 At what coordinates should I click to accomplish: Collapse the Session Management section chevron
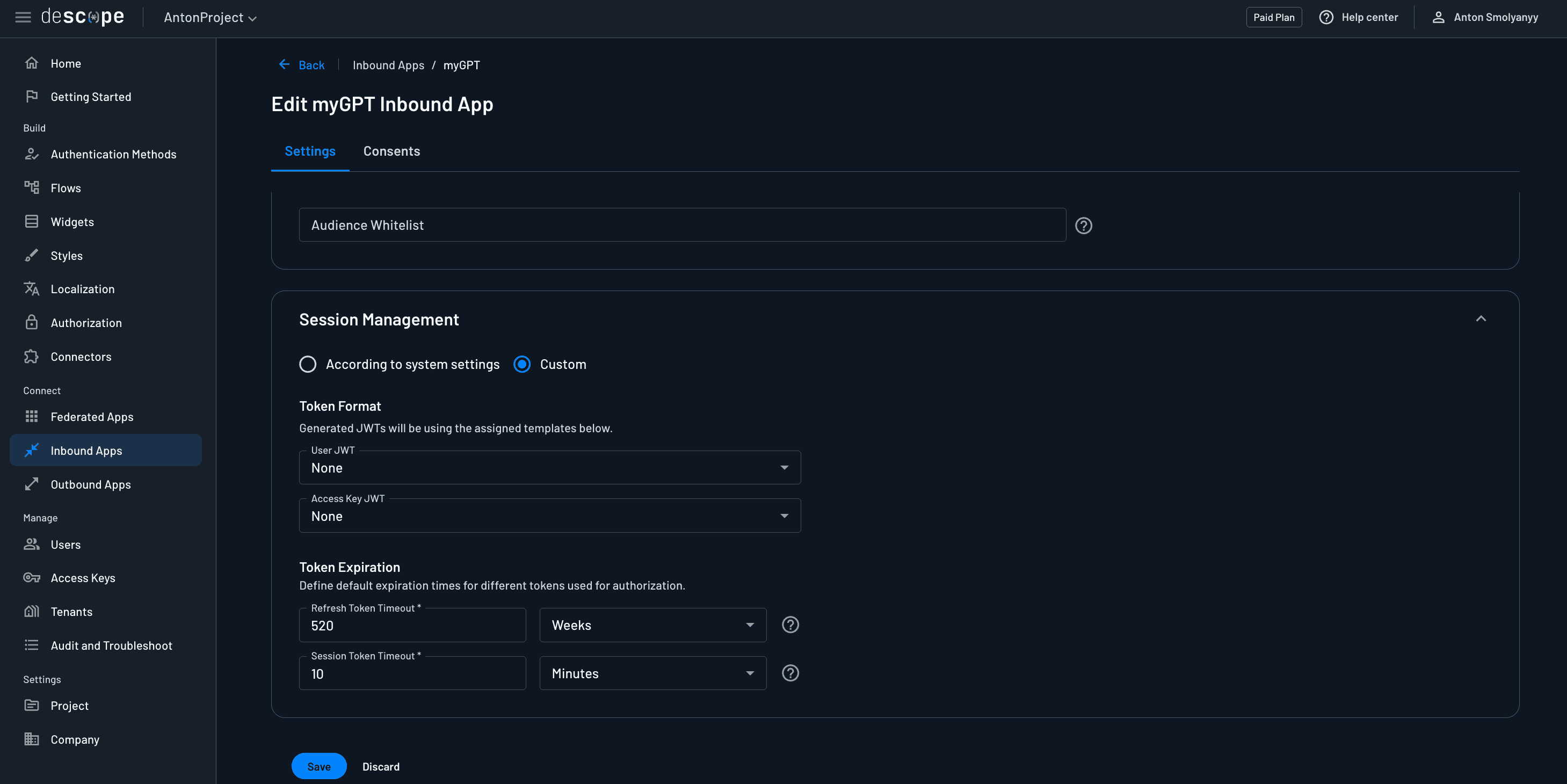[1481, 319]
